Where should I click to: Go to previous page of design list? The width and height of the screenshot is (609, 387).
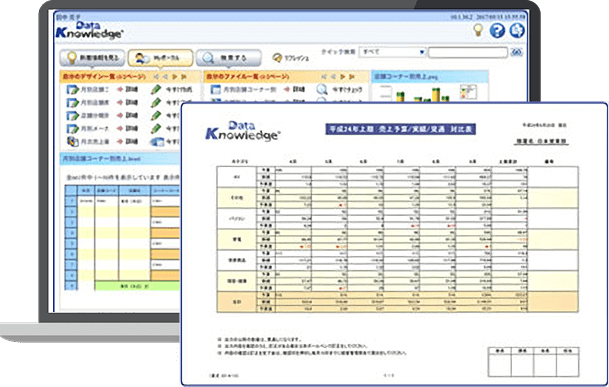tap(165, 77)
